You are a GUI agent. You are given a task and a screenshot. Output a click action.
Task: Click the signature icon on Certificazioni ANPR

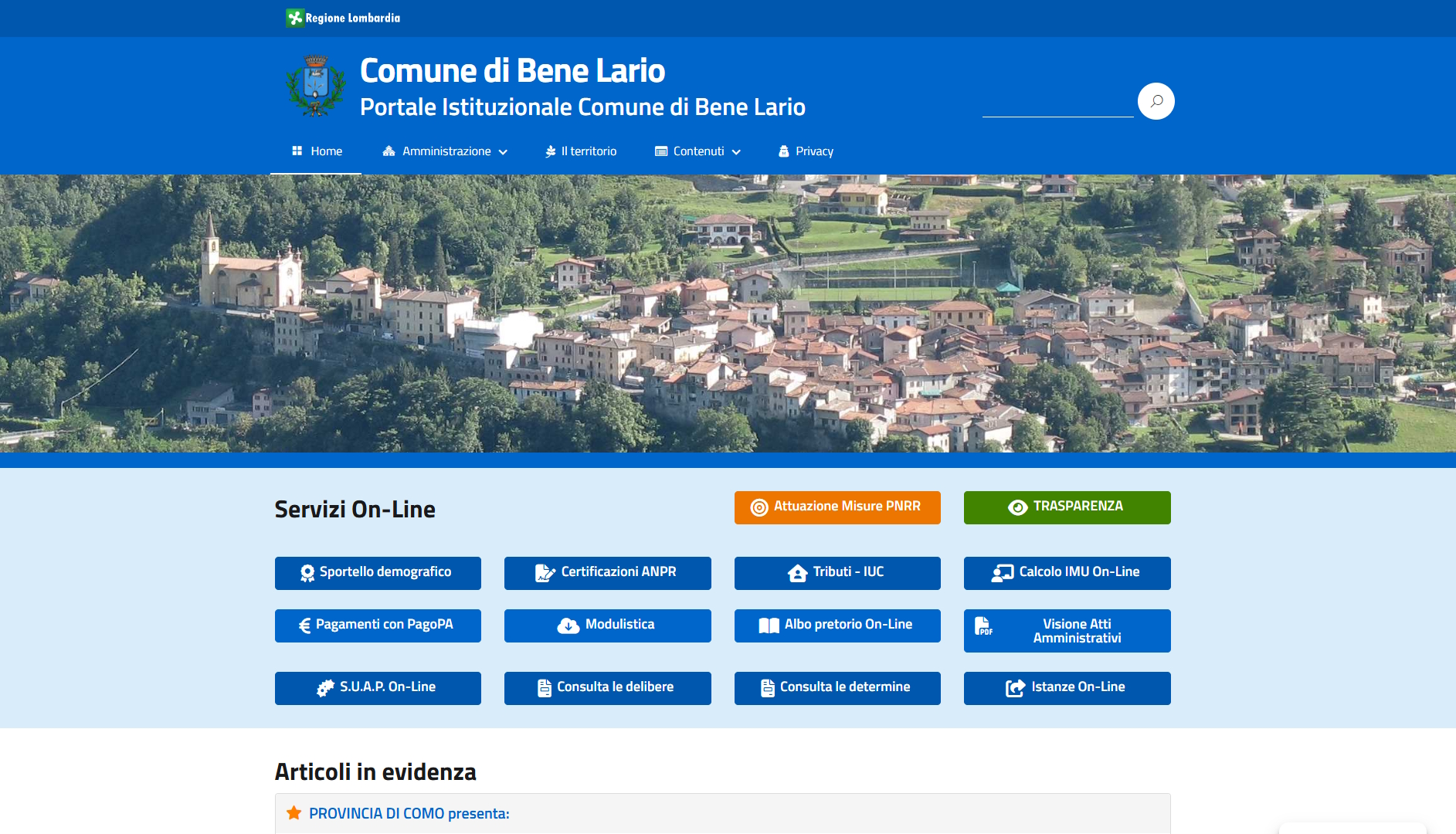pos(545,573)
